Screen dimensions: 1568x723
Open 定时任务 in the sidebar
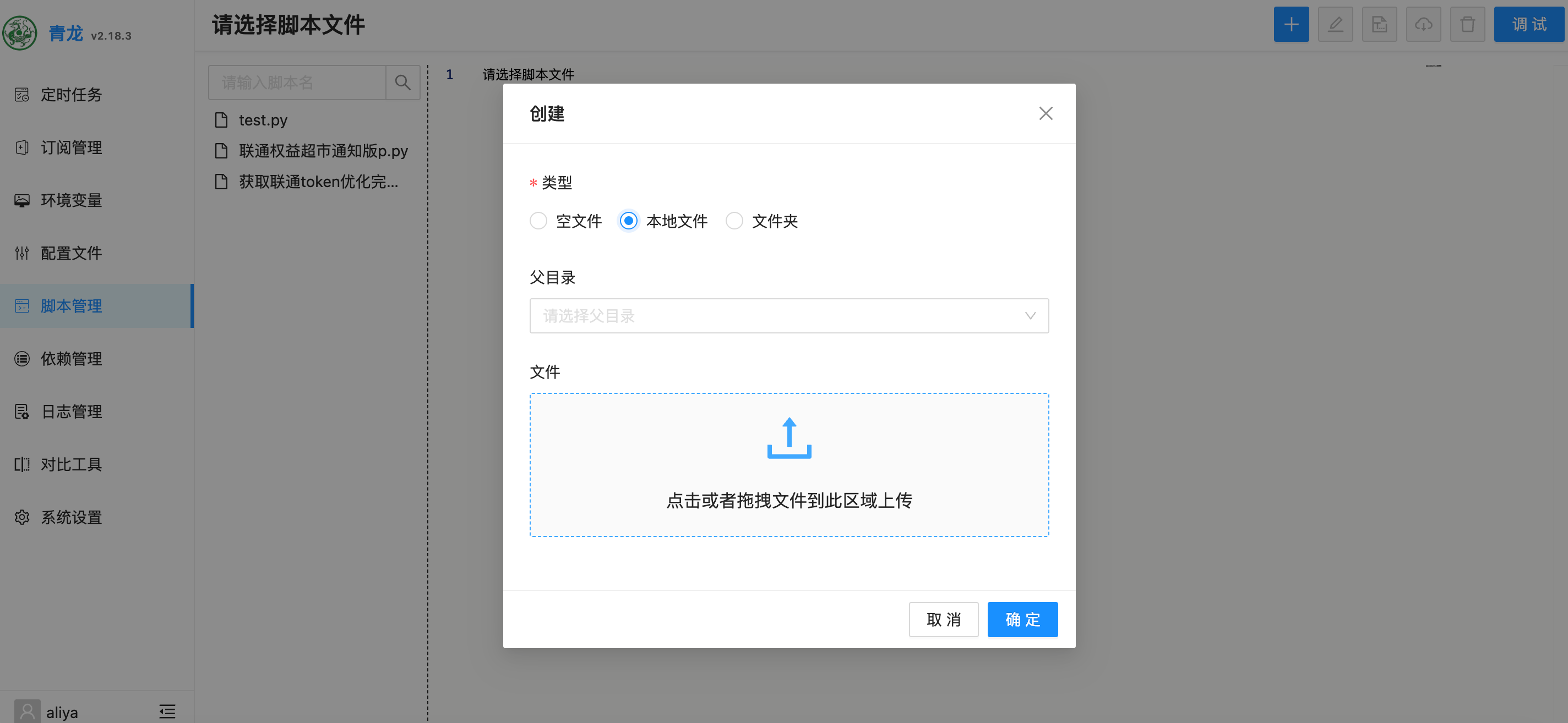pos(70,95)
